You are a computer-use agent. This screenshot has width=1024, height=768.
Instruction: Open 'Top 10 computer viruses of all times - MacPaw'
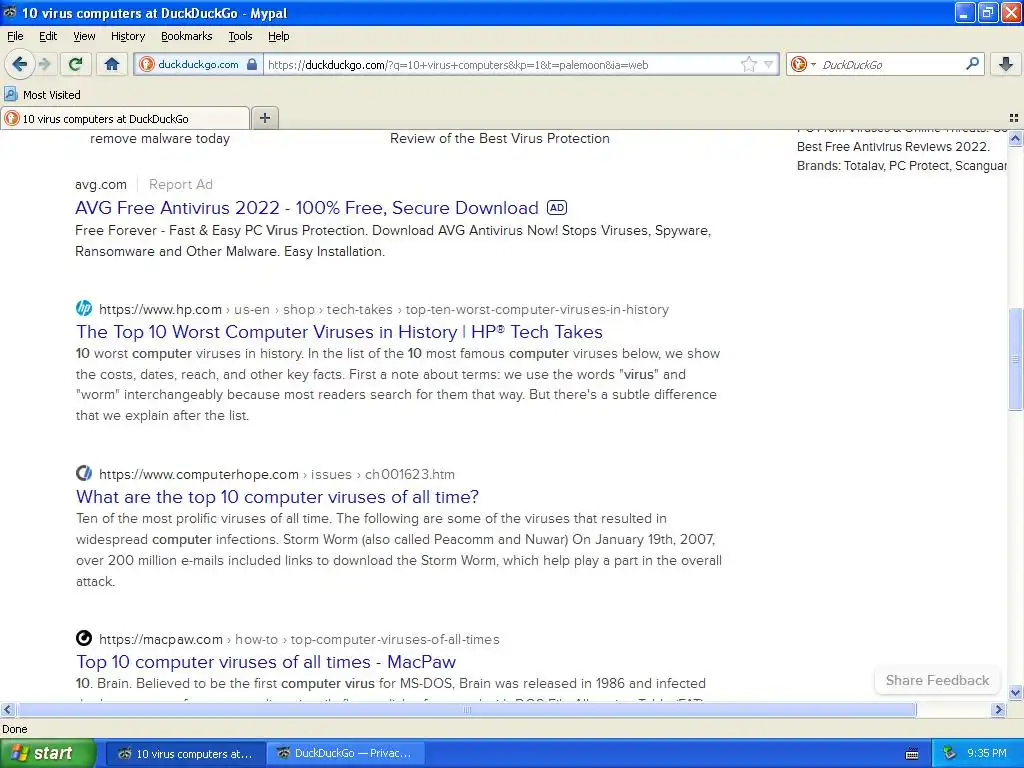coord(266,662)
